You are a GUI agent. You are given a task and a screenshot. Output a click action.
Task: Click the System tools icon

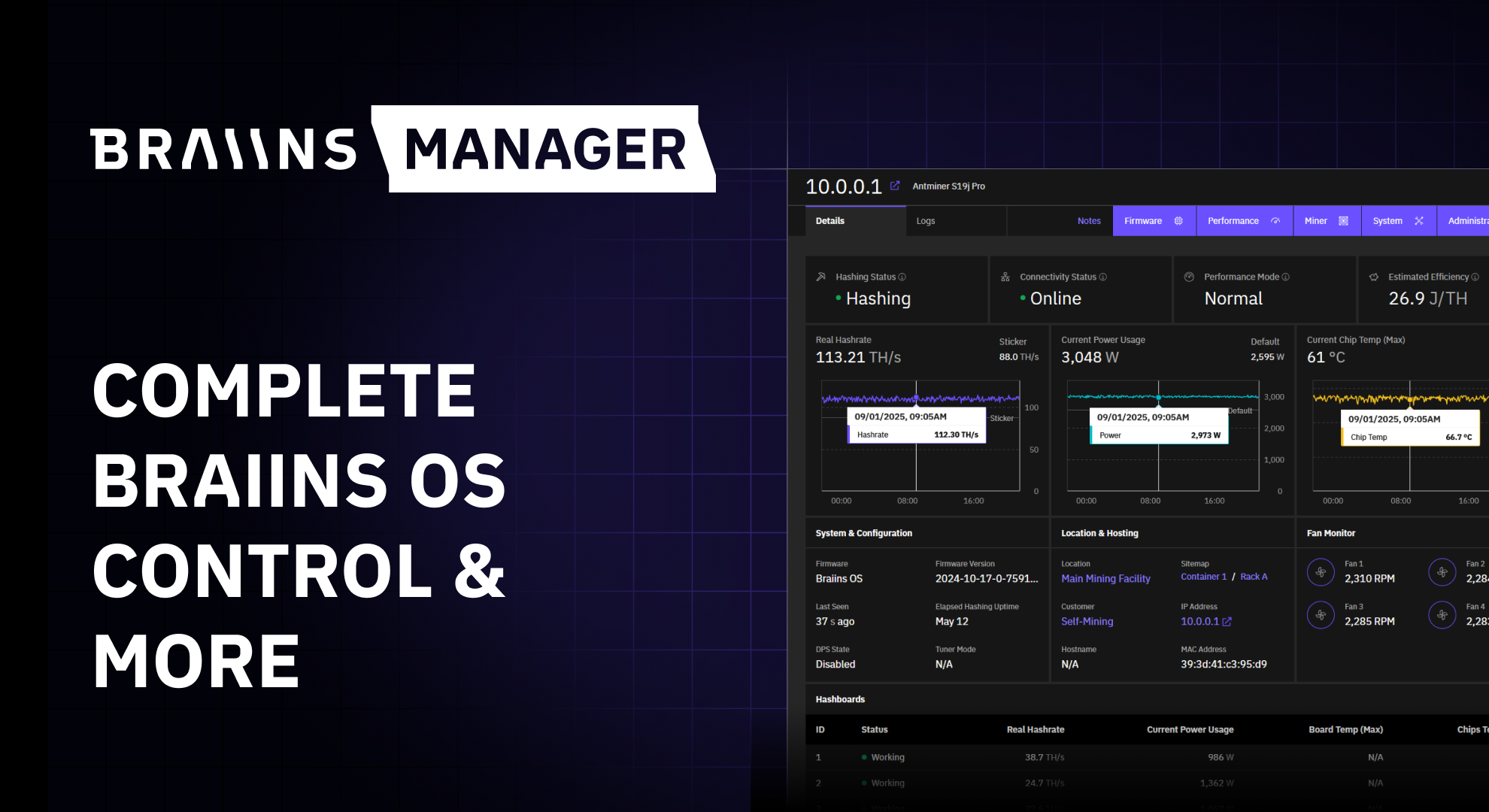click(x=1419, y=221)
